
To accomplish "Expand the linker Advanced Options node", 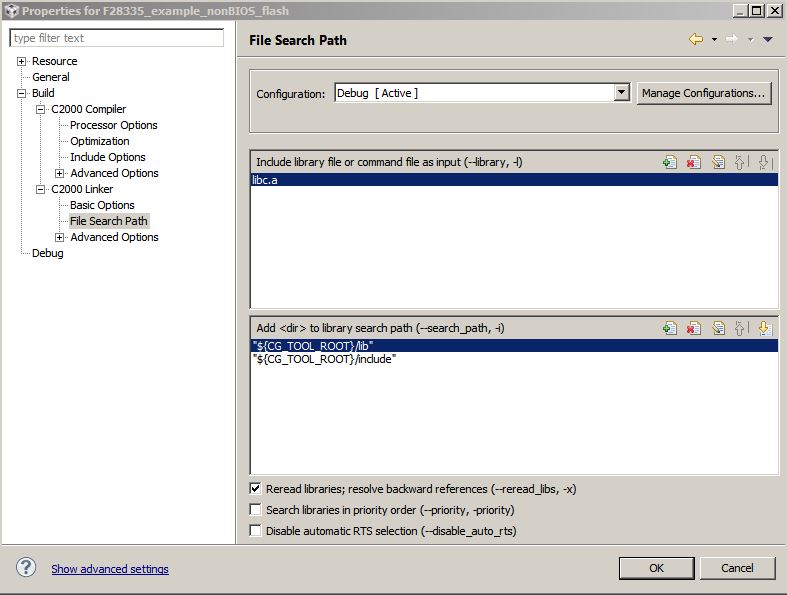I will 59,237.
